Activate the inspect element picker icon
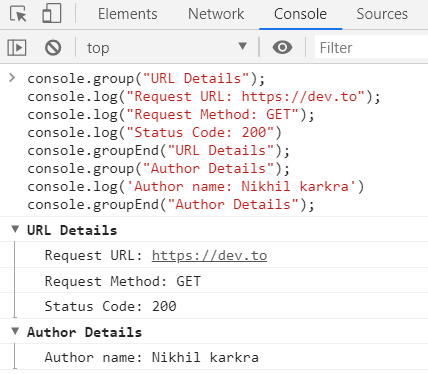428x374 pixels. point(18,14)
